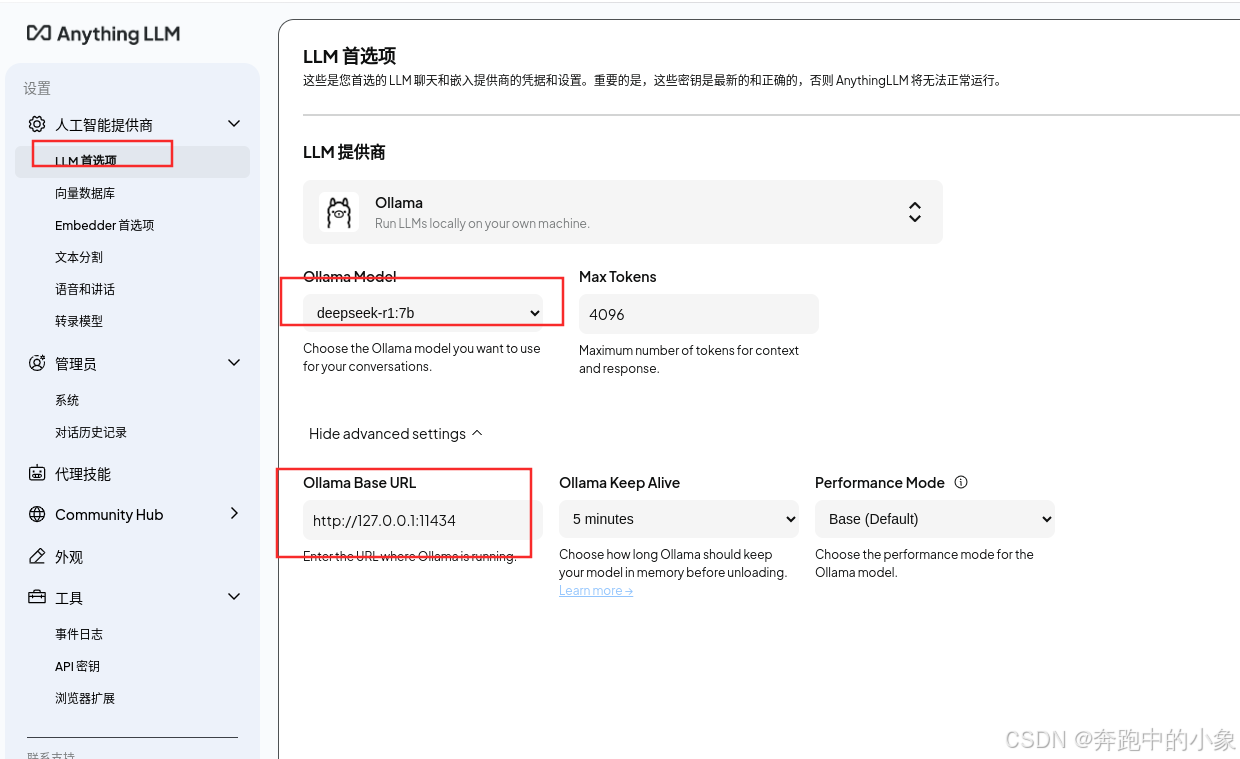Click the LLM 首选项 page heading

pos(350,57)
